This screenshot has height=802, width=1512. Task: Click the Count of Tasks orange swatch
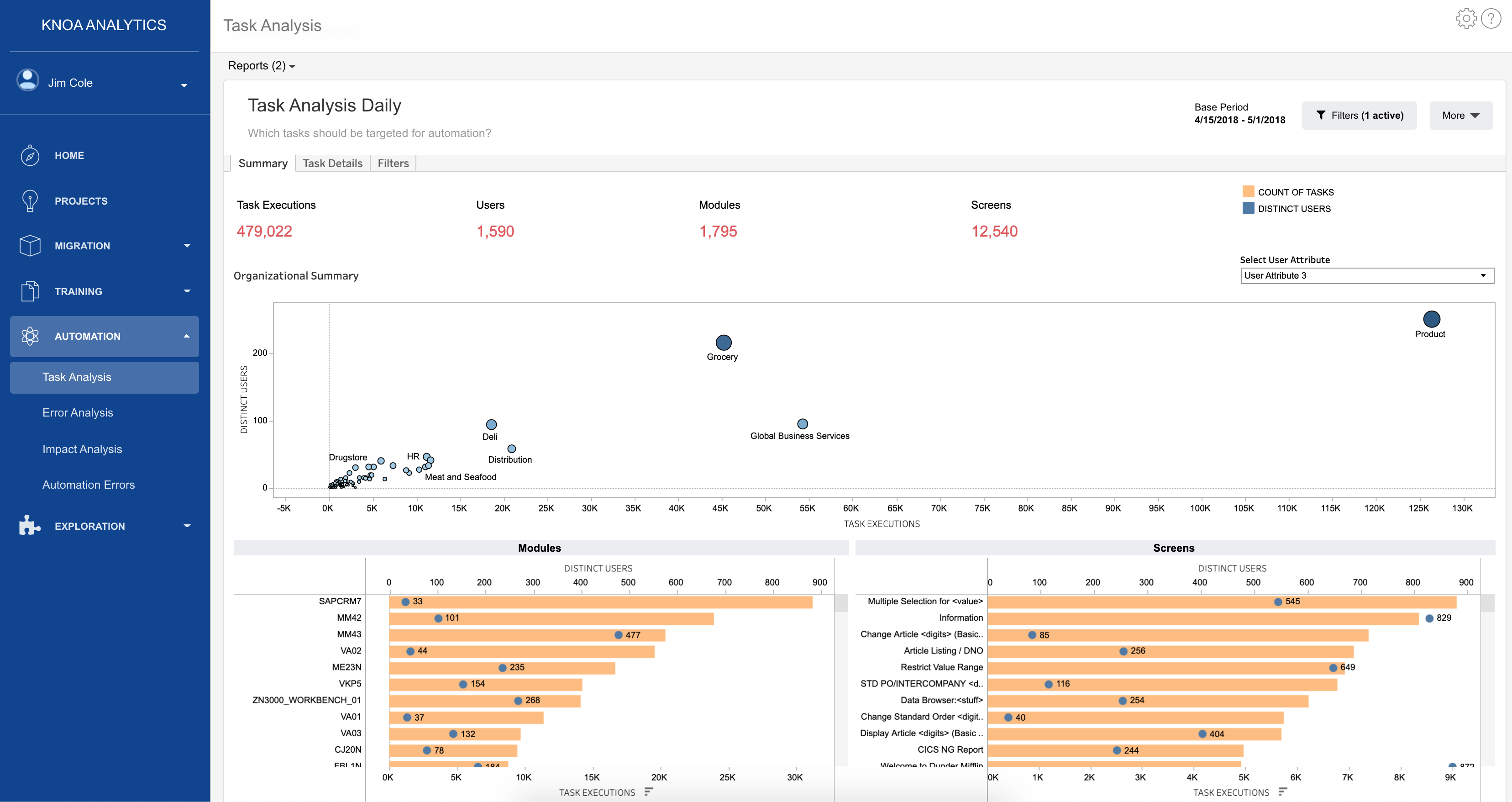1249,191
